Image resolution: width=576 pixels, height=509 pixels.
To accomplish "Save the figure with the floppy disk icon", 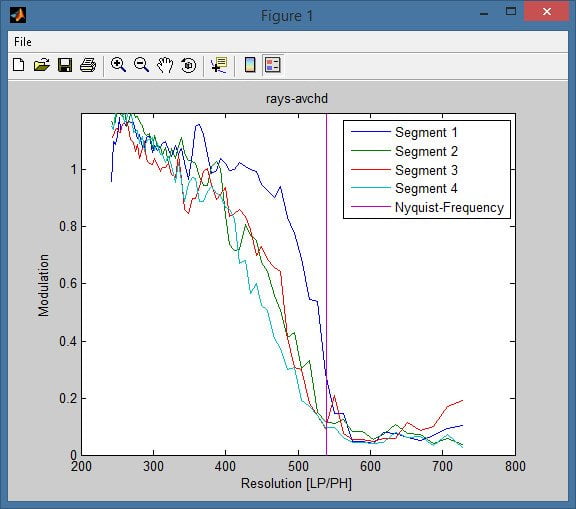I will 65,65.
